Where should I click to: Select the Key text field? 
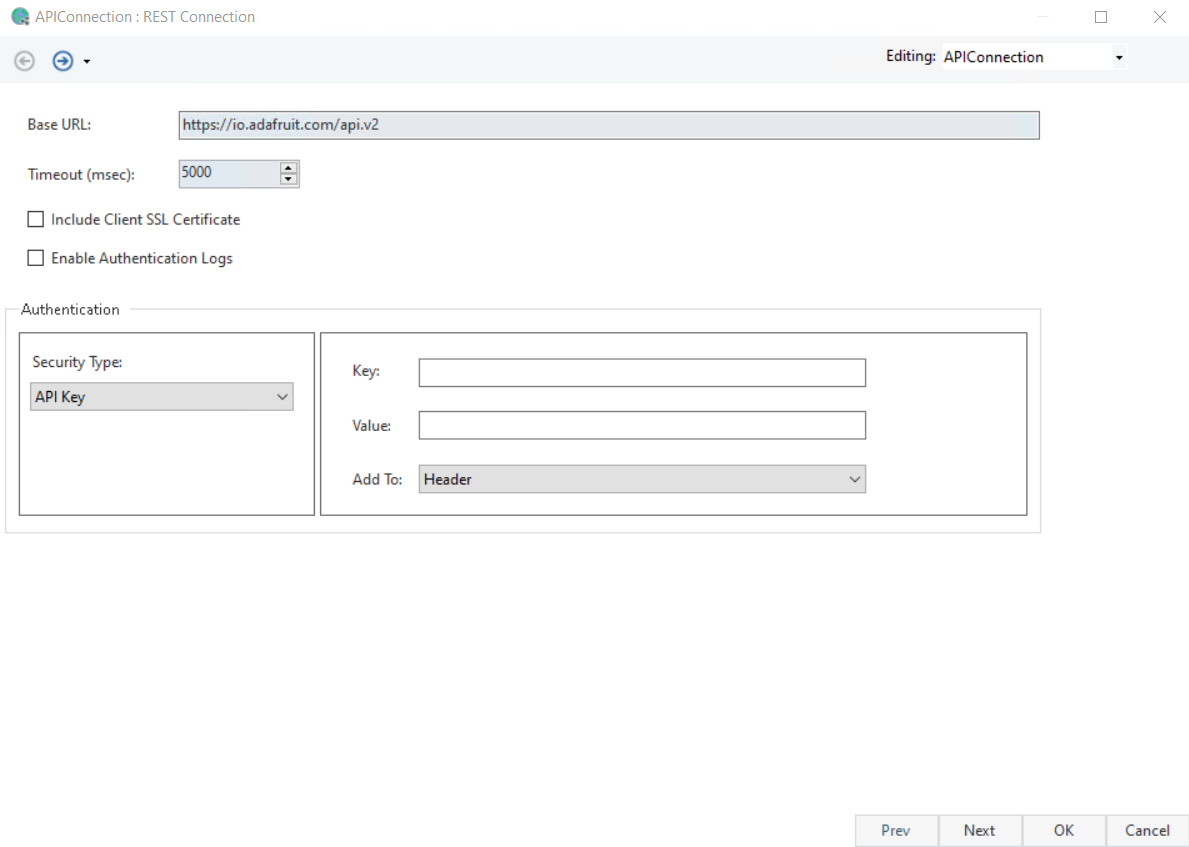coord(641,373)
